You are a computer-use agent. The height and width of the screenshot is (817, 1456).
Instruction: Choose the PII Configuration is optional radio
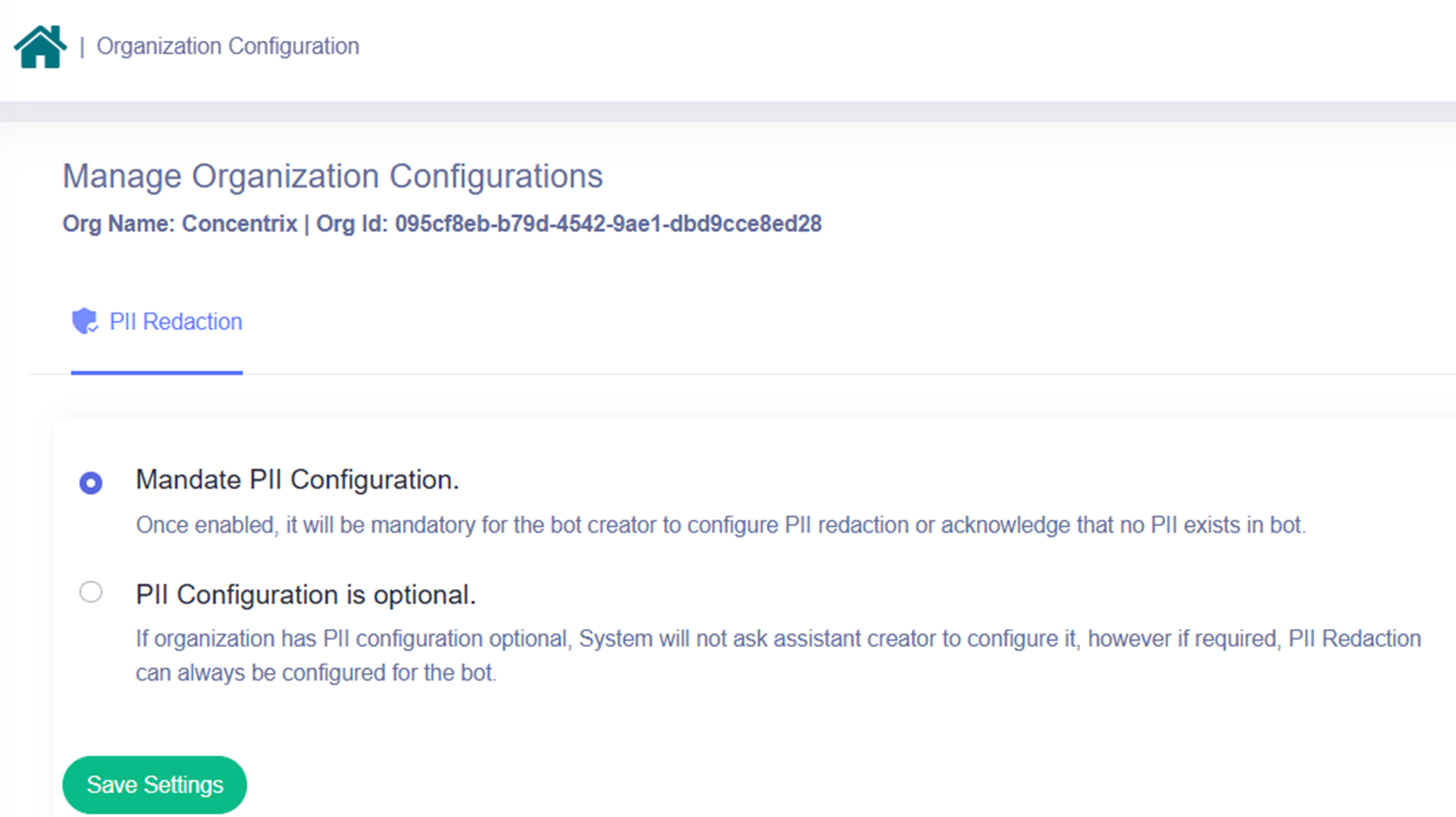point(91,593)
